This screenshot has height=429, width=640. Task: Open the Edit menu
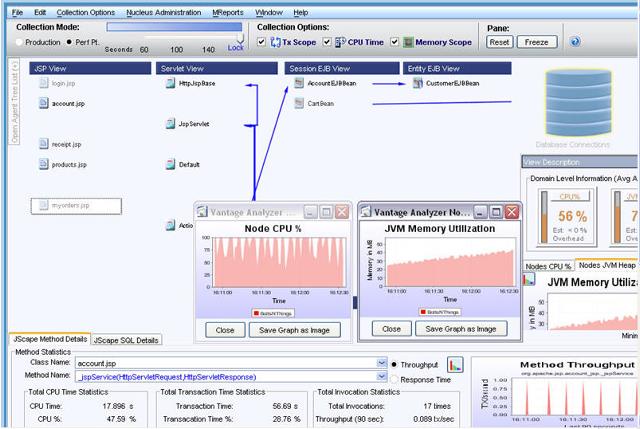[x=40, y=13]
